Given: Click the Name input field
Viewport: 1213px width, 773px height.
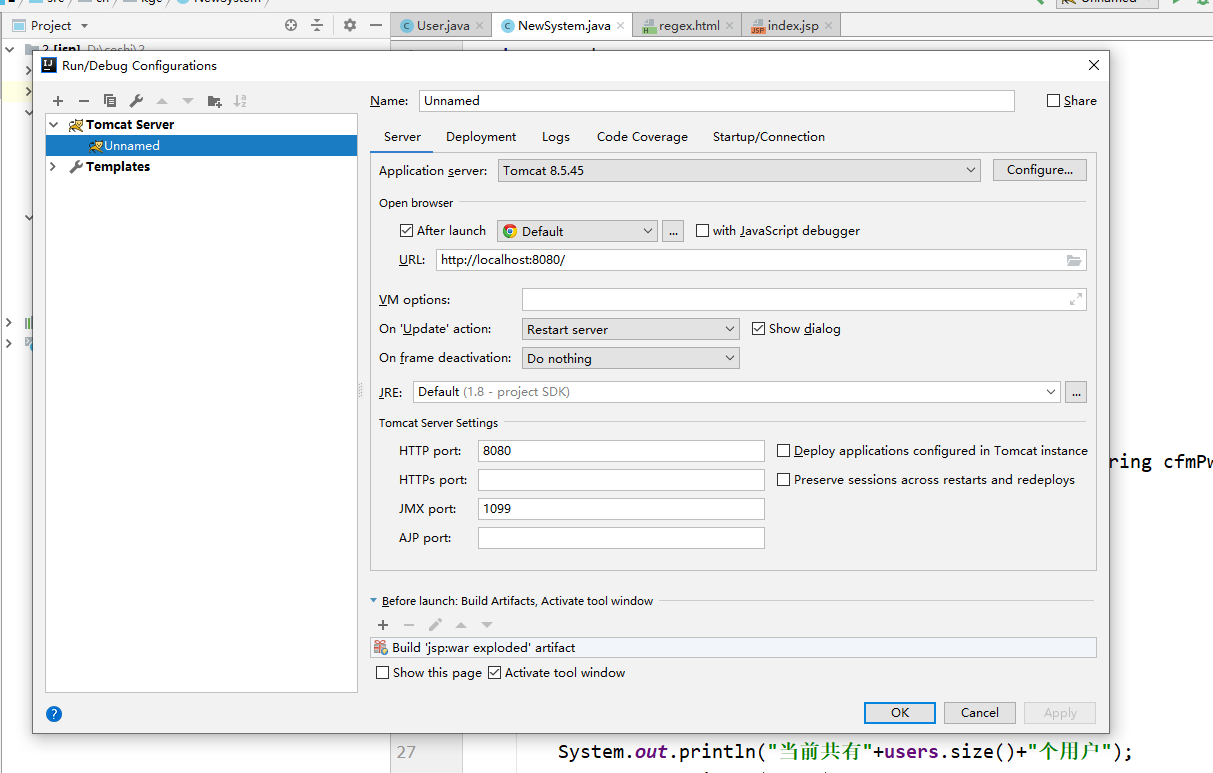Looking at the screenshot, I should point(717,101).
